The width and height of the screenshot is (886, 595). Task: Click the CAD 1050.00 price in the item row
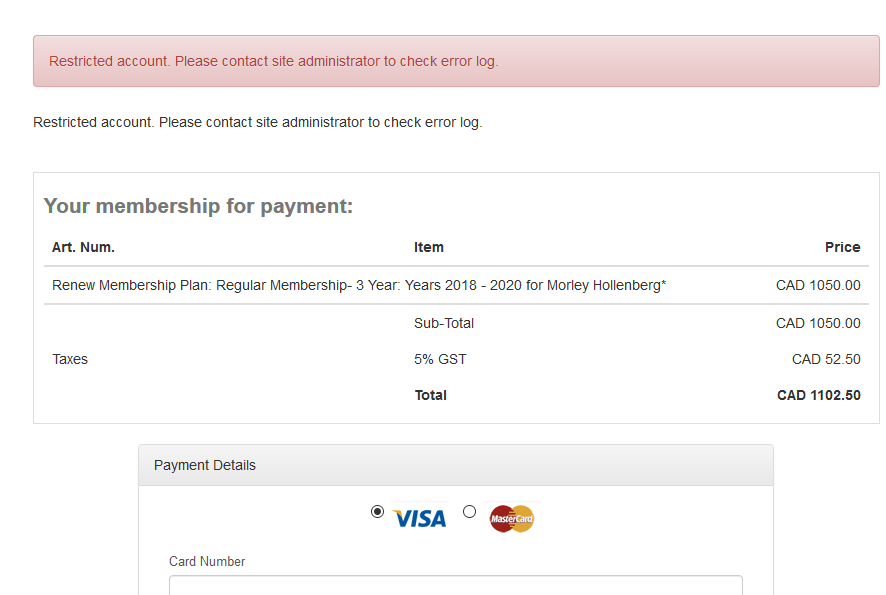pyautogui.click(x=818, y=285)
